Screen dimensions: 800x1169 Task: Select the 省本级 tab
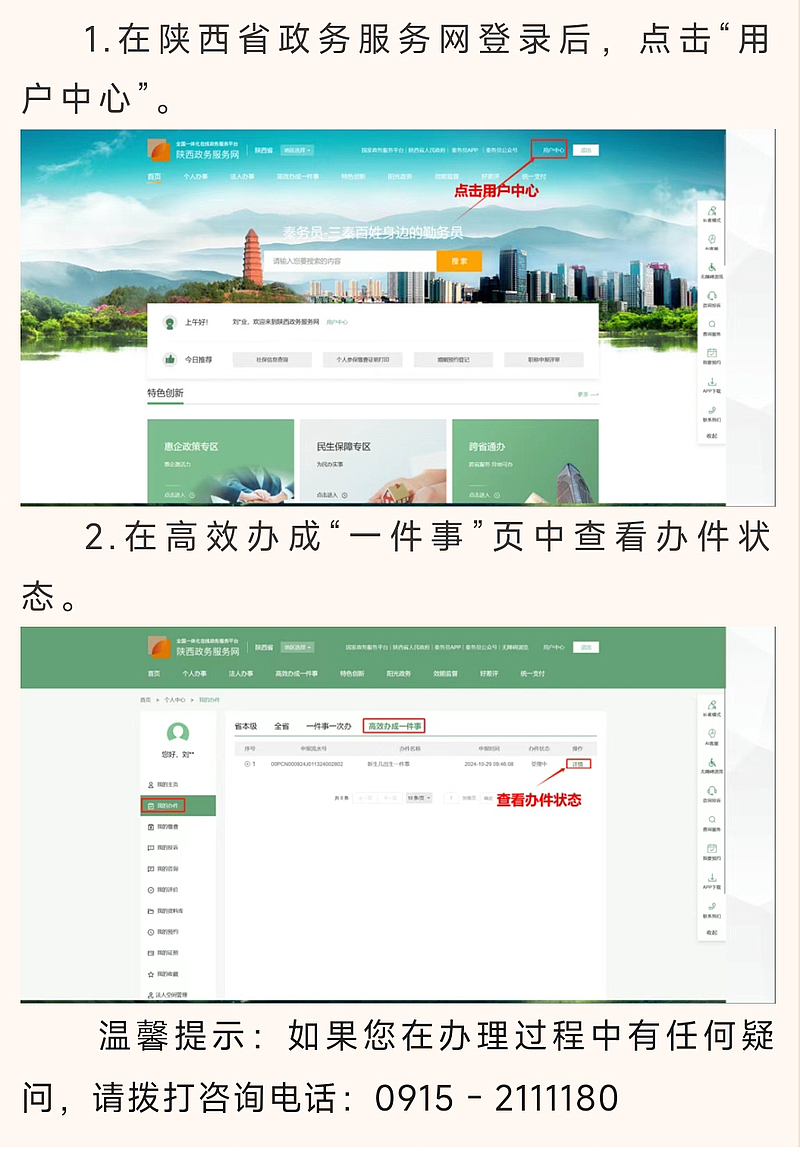pos(246,726)
